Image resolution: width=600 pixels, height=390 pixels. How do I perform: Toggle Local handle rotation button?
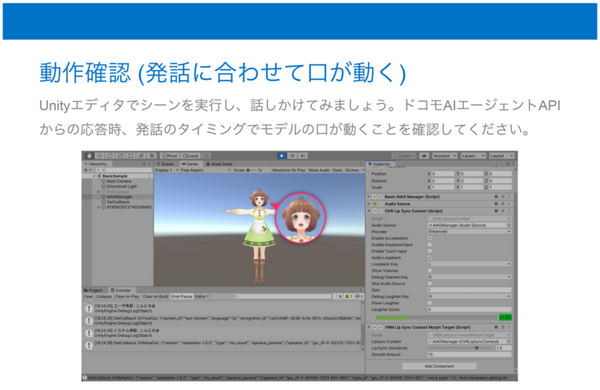coord(191,156)
